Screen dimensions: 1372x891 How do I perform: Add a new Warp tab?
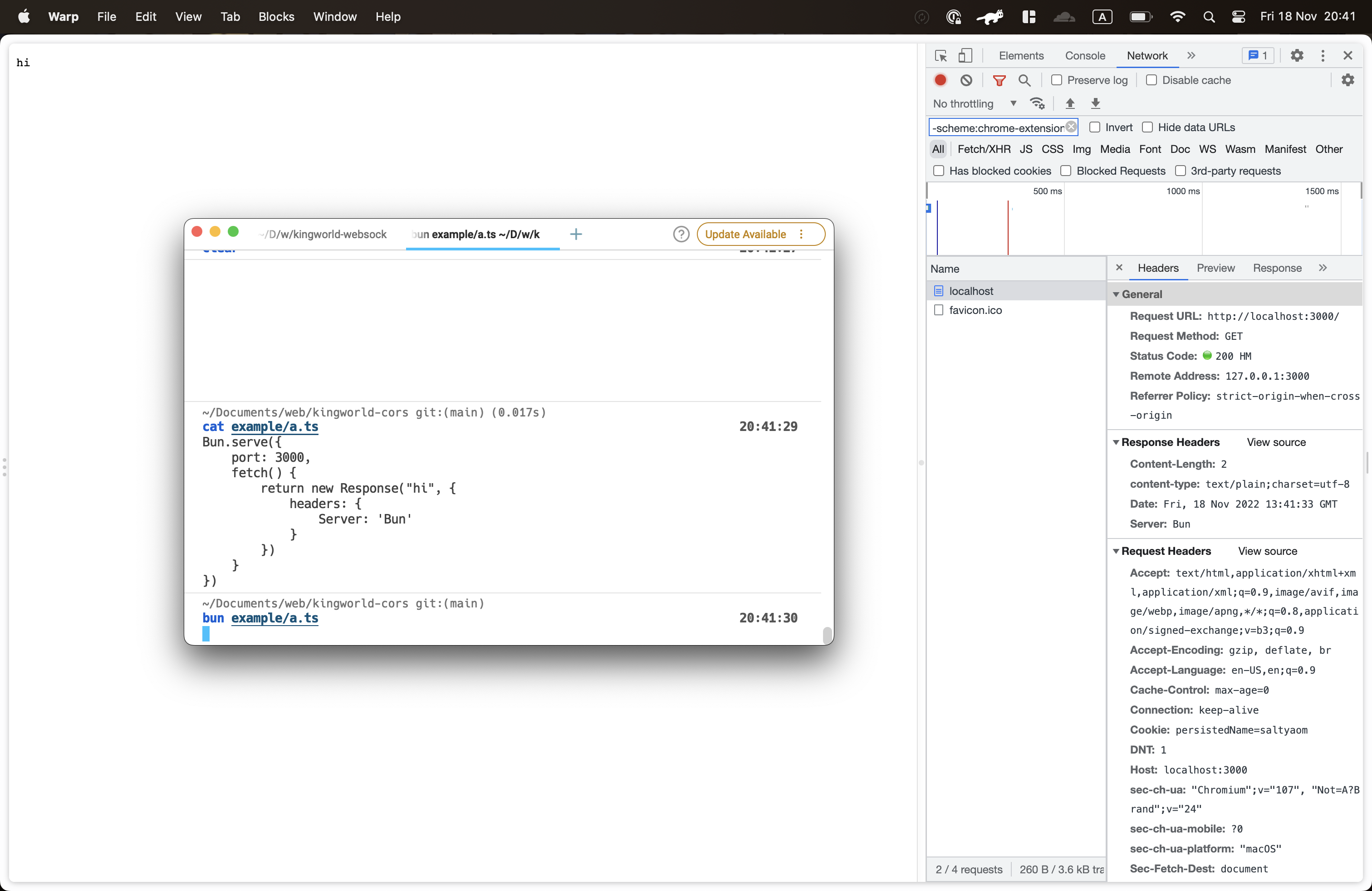(x=575, y=234)
